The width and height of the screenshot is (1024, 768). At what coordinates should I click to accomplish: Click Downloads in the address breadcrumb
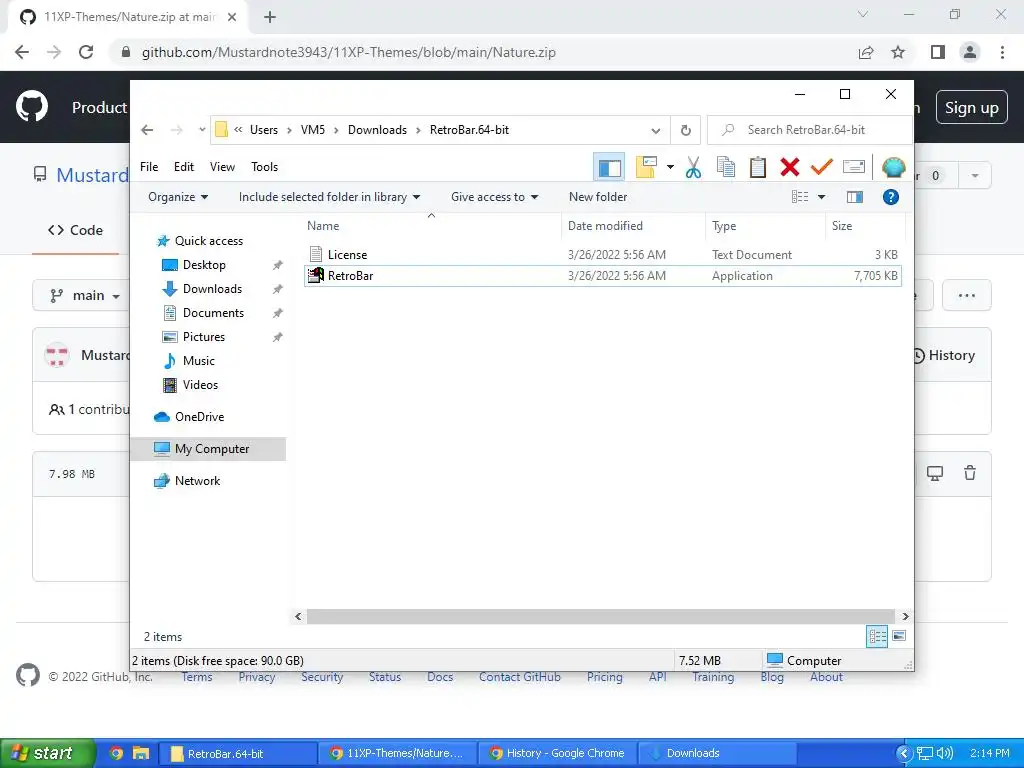click(377, 130)
